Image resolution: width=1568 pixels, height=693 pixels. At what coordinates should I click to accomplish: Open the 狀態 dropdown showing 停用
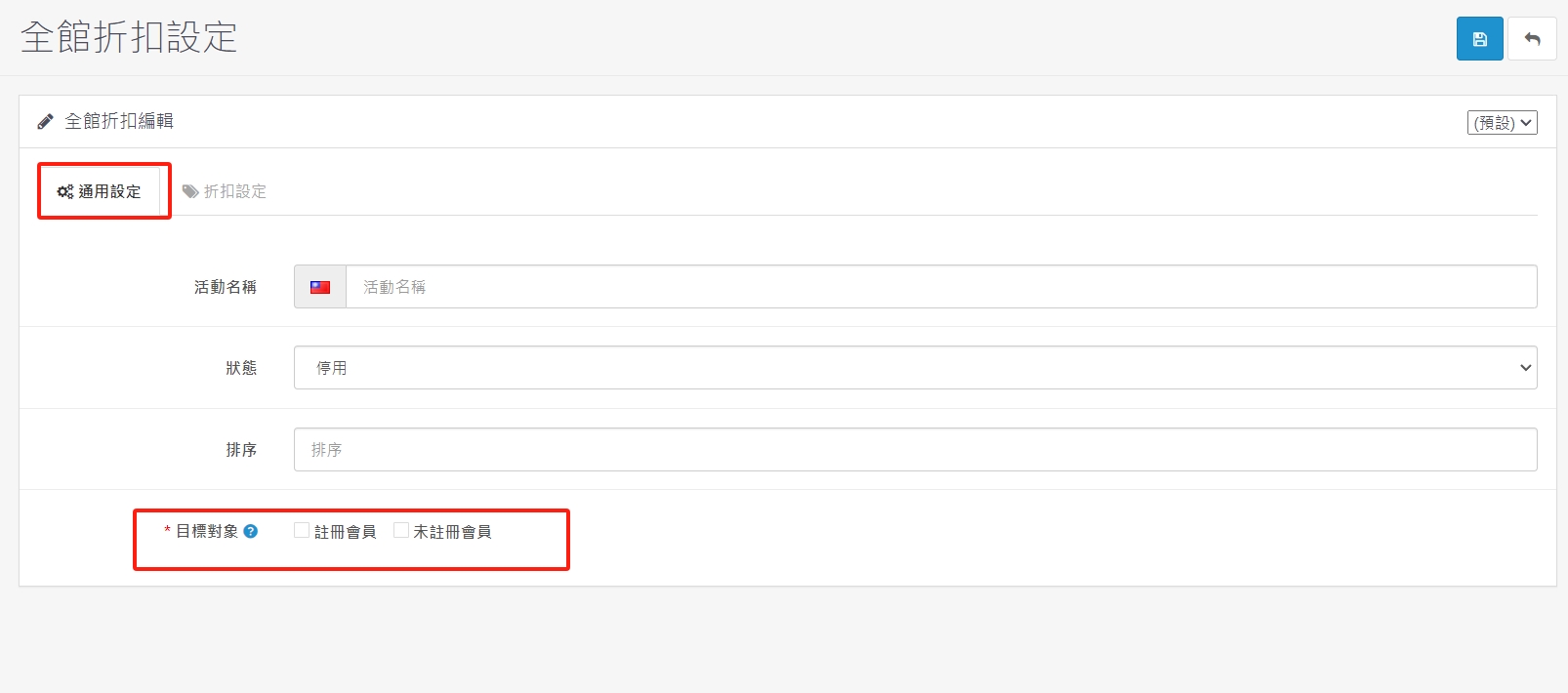click(x=915, y=368)
